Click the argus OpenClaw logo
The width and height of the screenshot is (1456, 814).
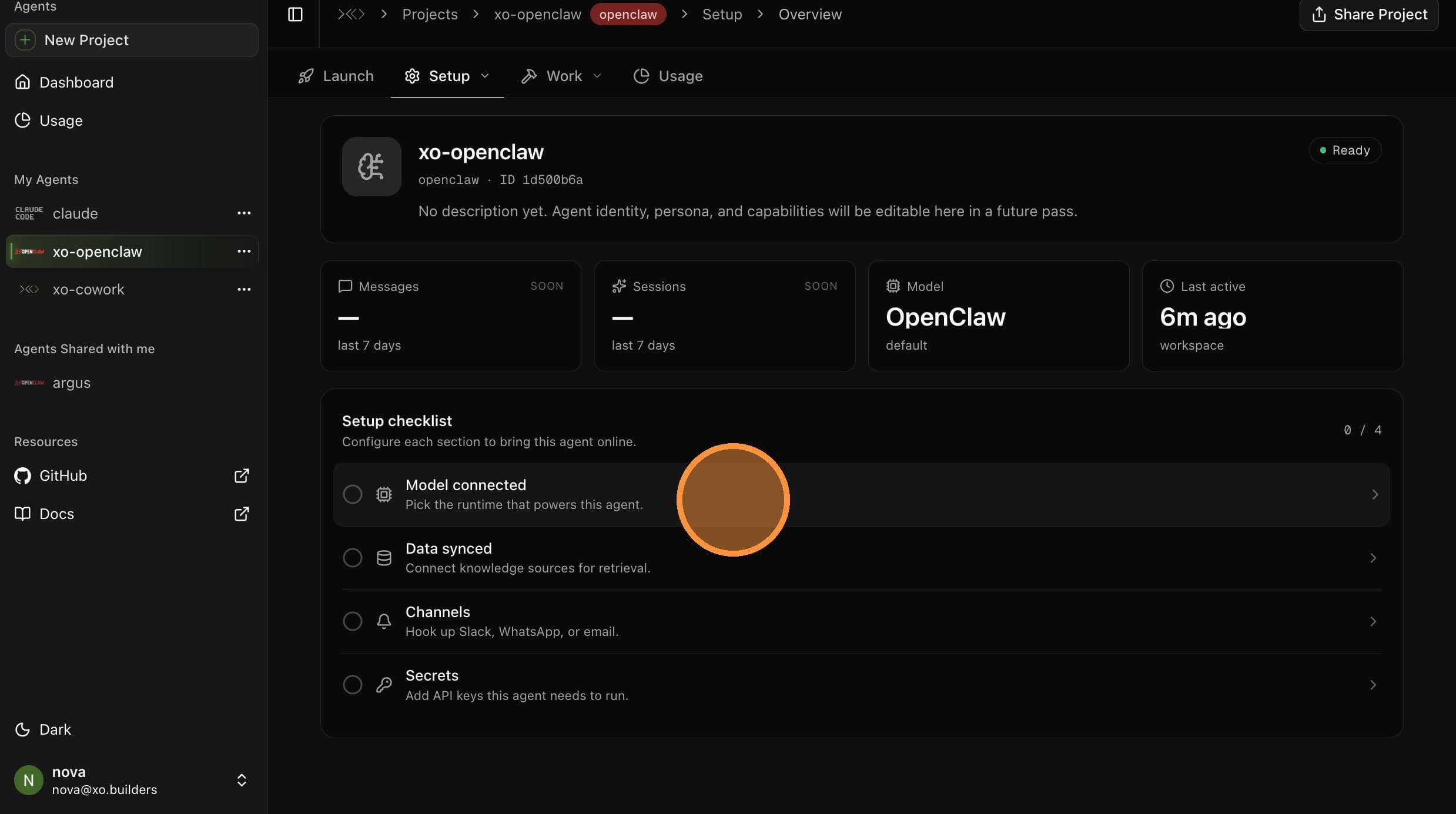click(29, 383)
